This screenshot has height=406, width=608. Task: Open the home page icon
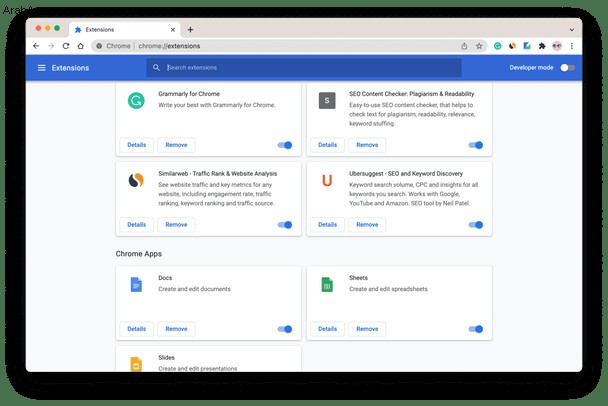(80, 46)
